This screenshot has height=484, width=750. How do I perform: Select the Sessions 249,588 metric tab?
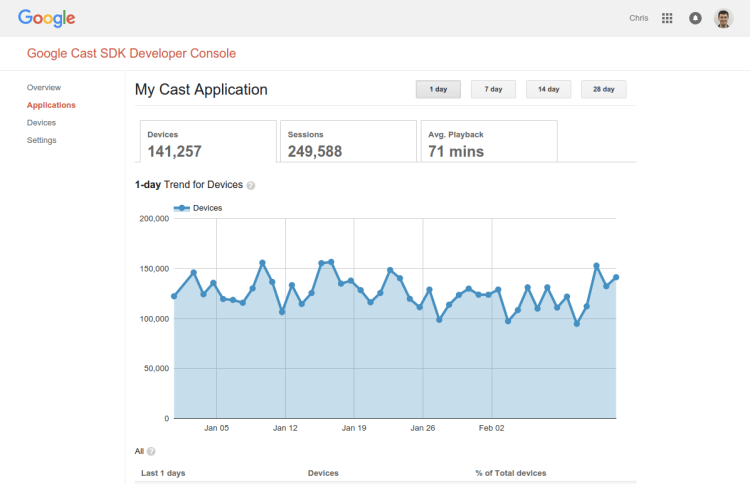[348, 142]
